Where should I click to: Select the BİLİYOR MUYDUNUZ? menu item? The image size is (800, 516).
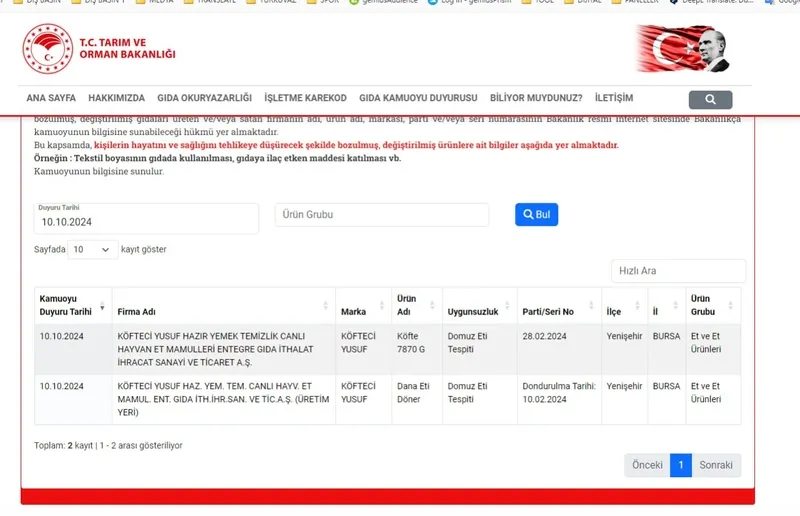tap(536, 98)
